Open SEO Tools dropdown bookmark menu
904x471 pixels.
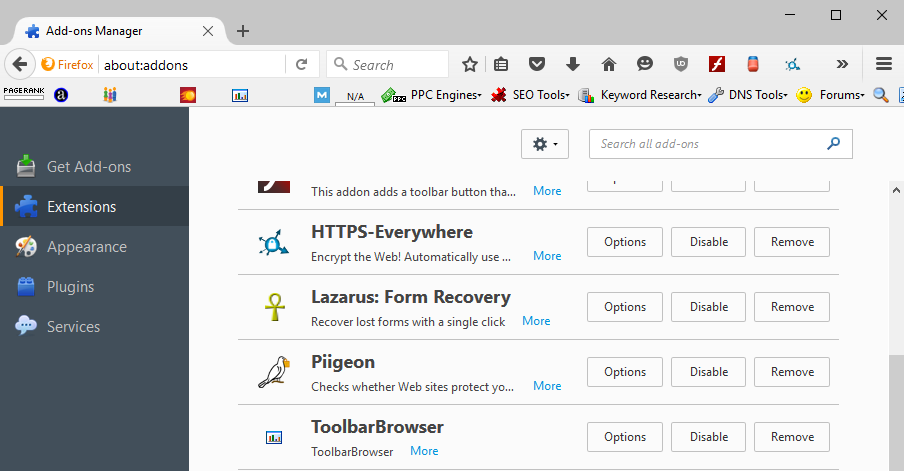pyautogui.click(x=530, y=95)
